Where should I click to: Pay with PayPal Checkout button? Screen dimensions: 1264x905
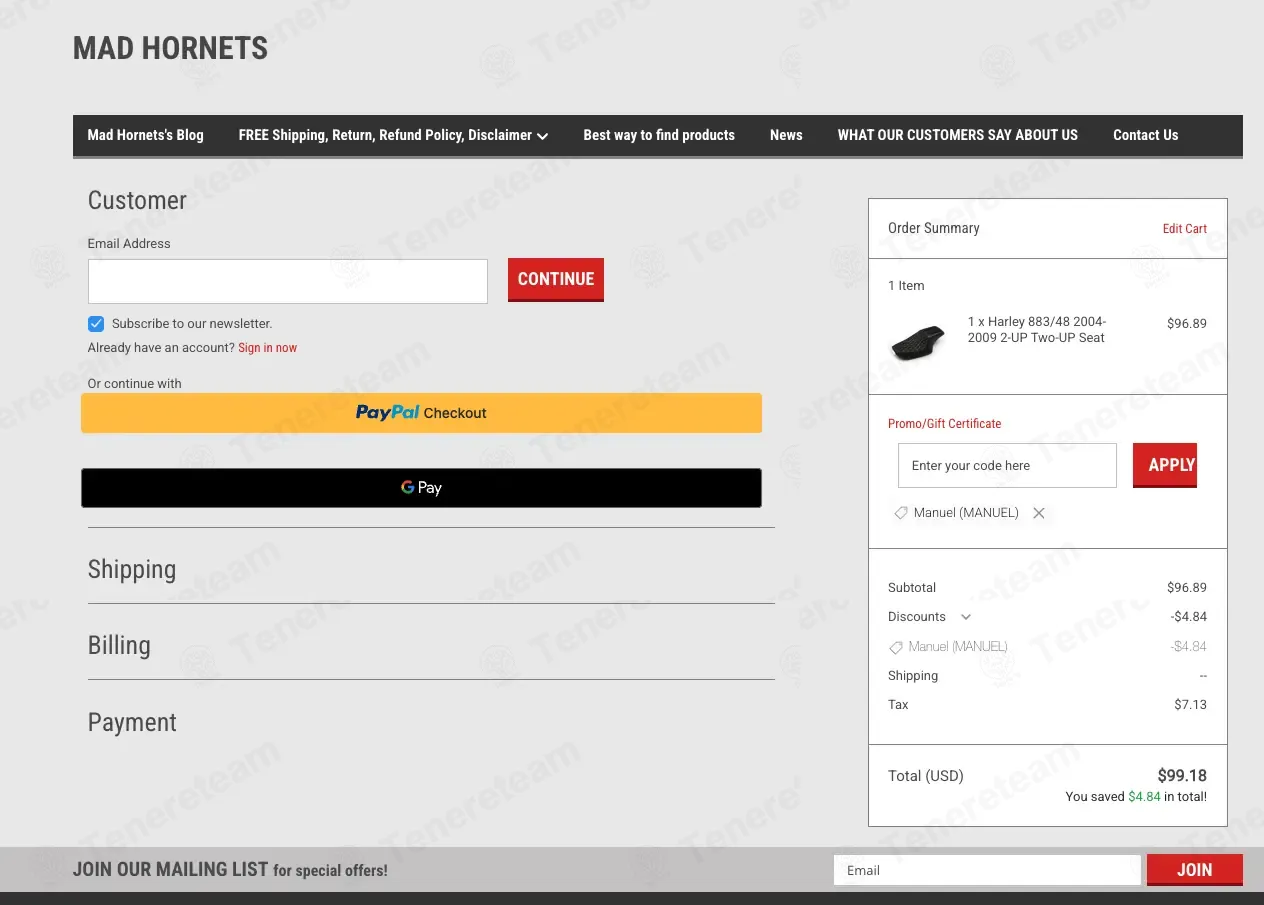(421, 413)
